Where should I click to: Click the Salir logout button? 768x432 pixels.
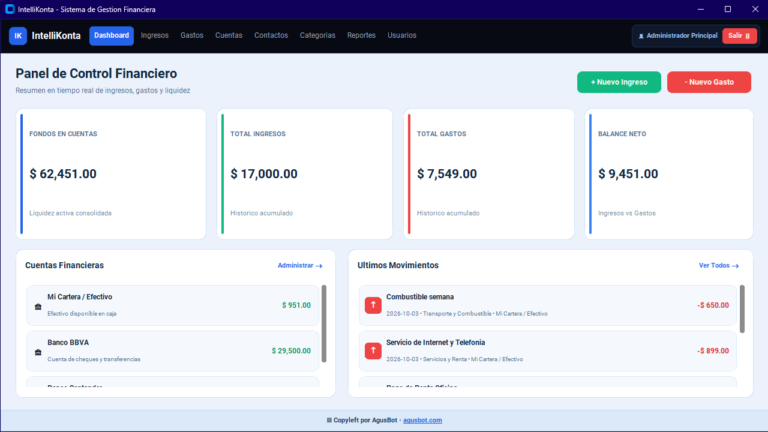pos(739,36)
